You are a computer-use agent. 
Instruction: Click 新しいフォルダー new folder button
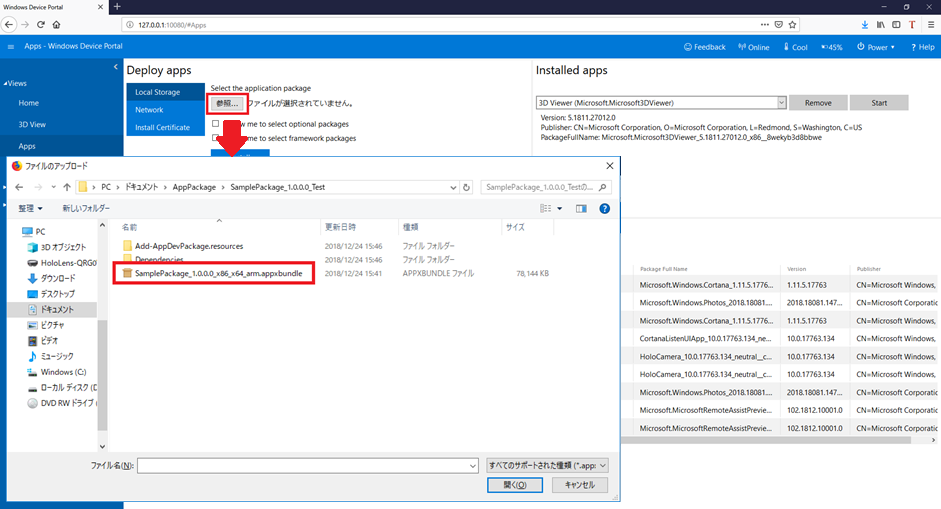[x=86, y=208]
